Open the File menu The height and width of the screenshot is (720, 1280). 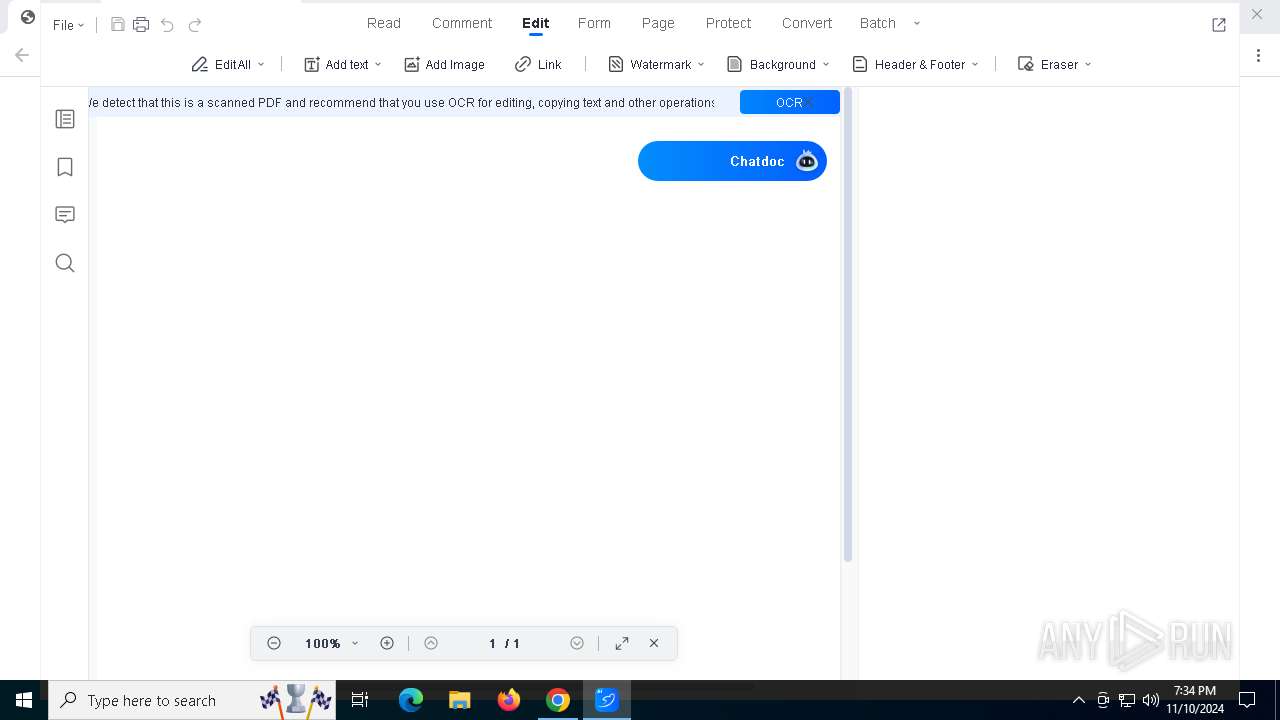pyautogui.click(x=68, y=25)
